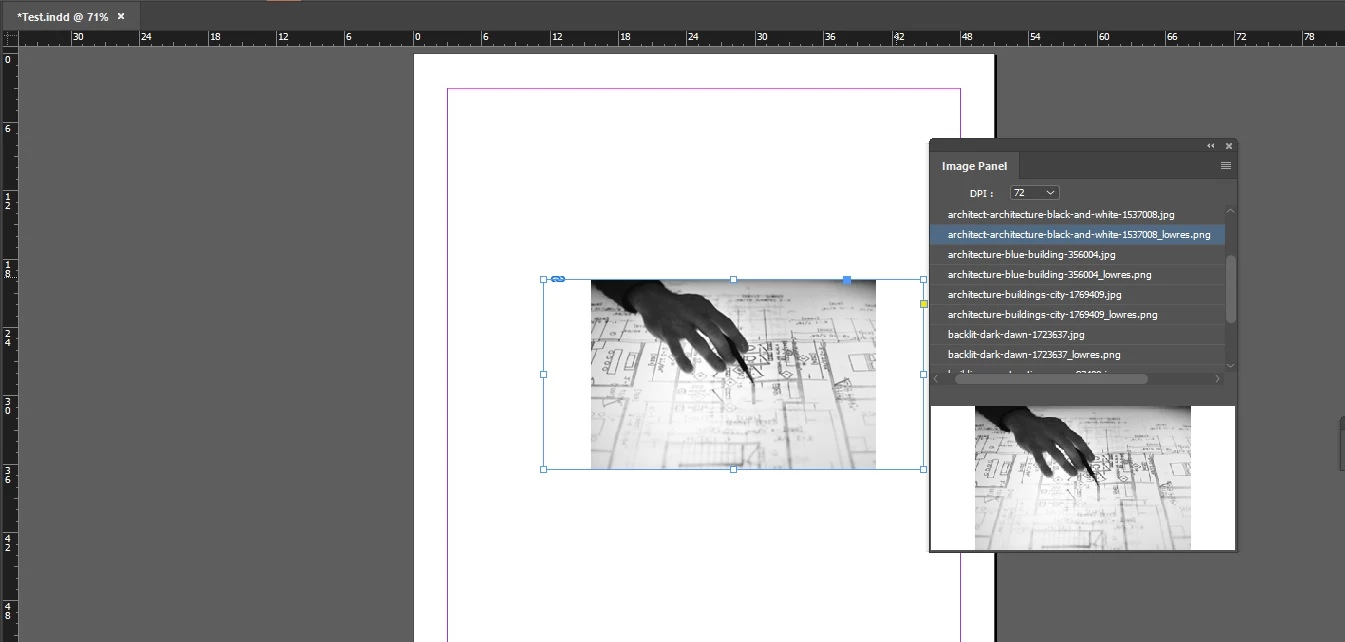Image resolution: width=1345 pixels, height=642 pixels.
Task: Click the image list horizontal scrollbar thumb
Action: 1051,379
